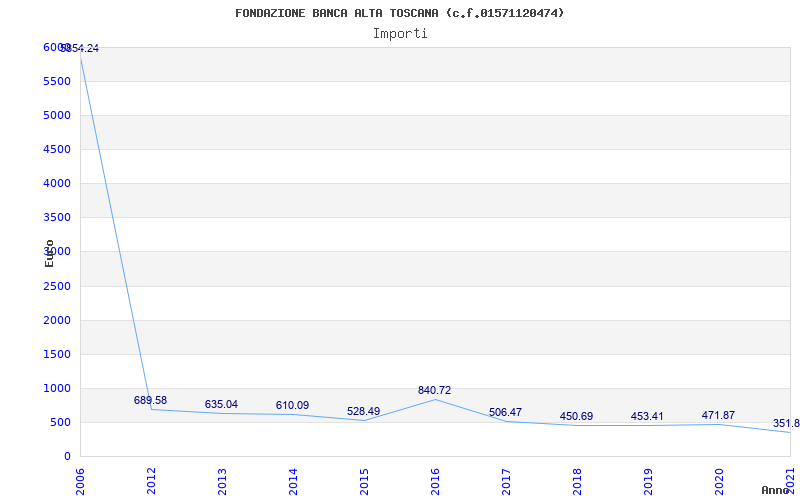Viewport: 800px width, 500px height.
Task: Select the 528.49 data label
Action: point(363,412)
